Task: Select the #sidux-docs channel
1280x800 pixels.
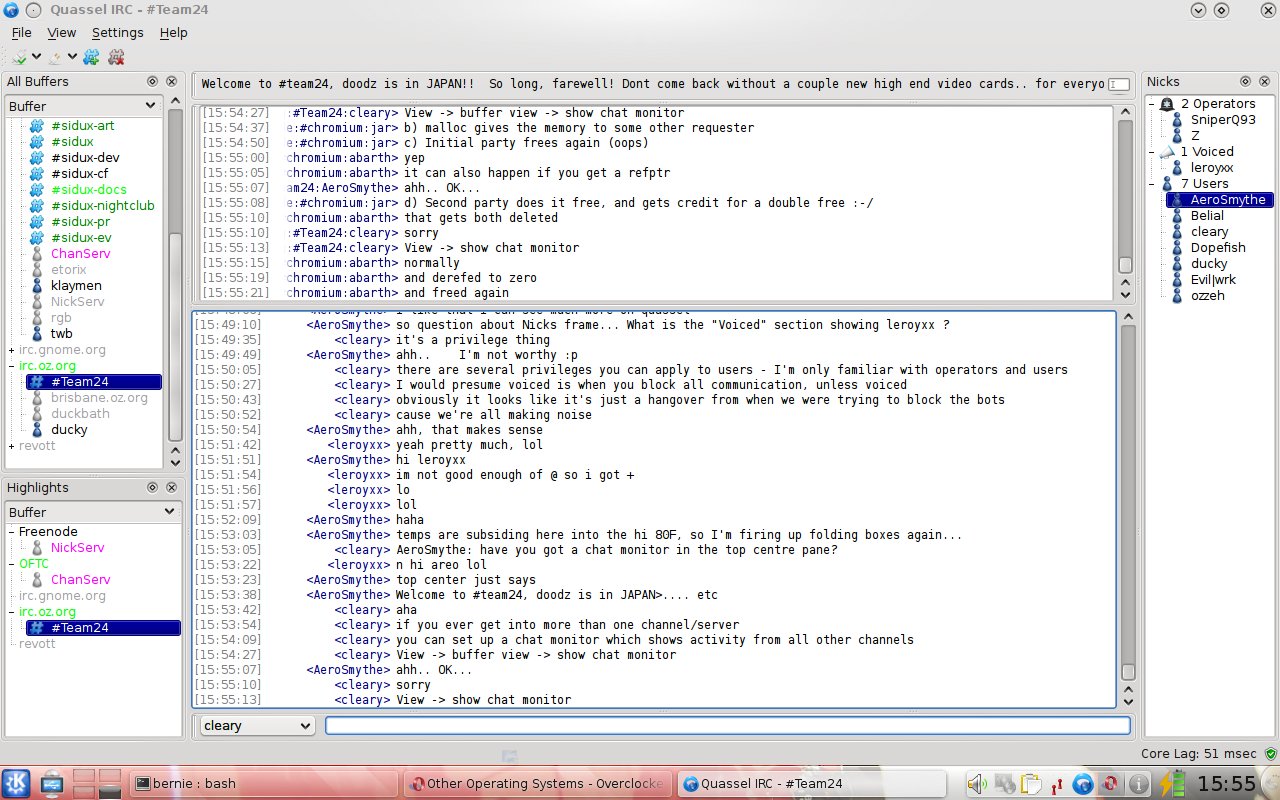Action: tap(89, 190)
